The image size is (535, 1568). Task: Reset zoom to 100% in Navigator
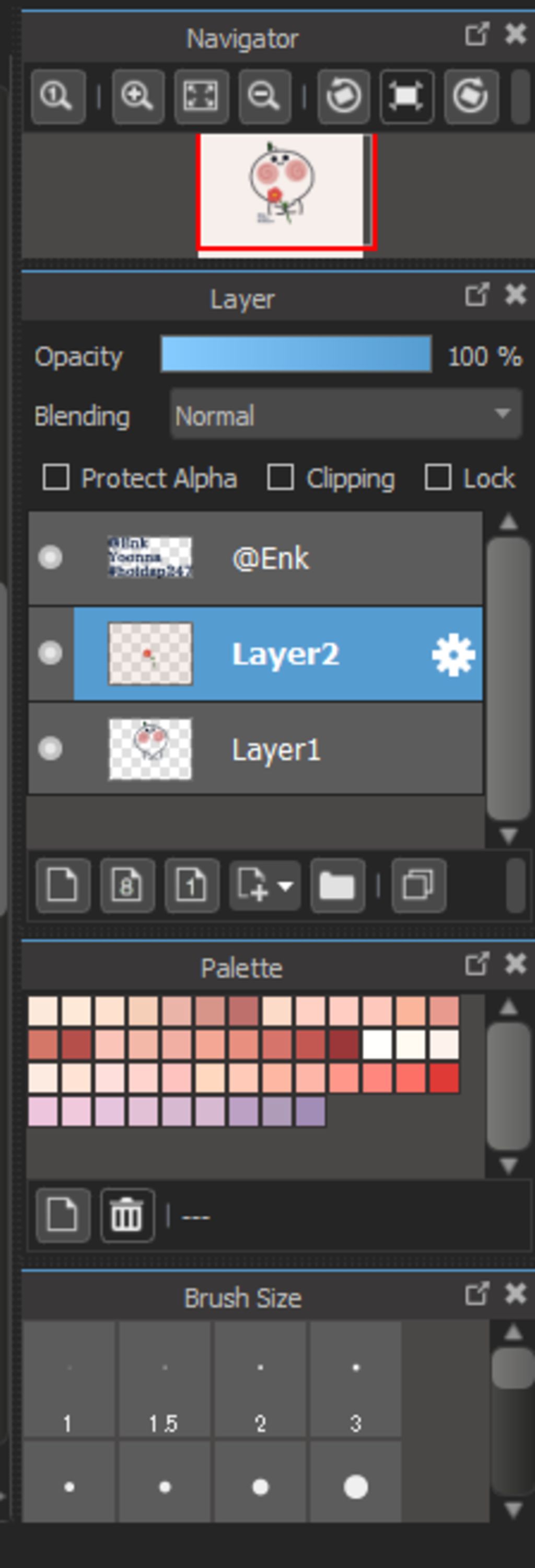tap(58, 96)
